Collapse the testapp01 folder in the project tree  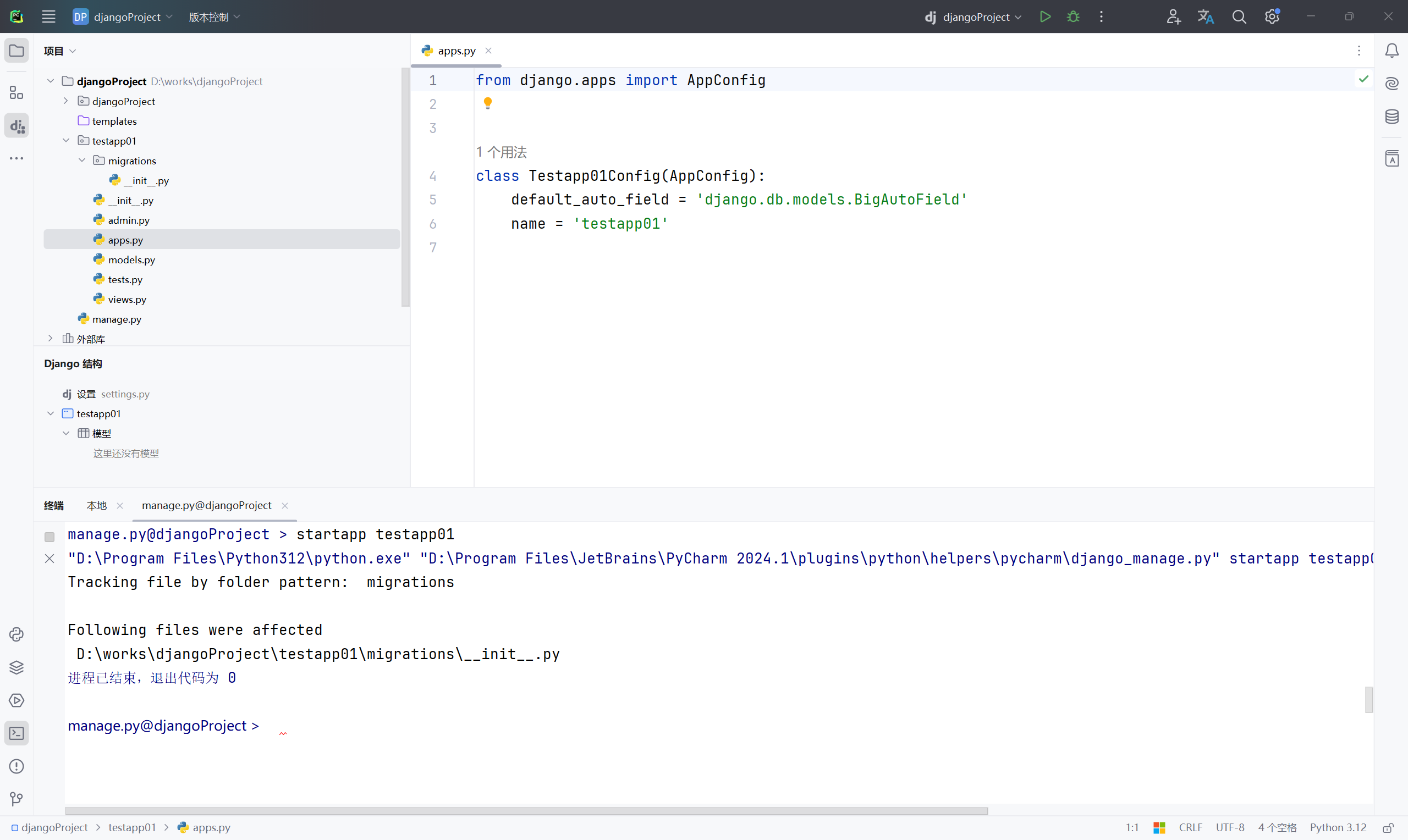(x=65, y=140)
